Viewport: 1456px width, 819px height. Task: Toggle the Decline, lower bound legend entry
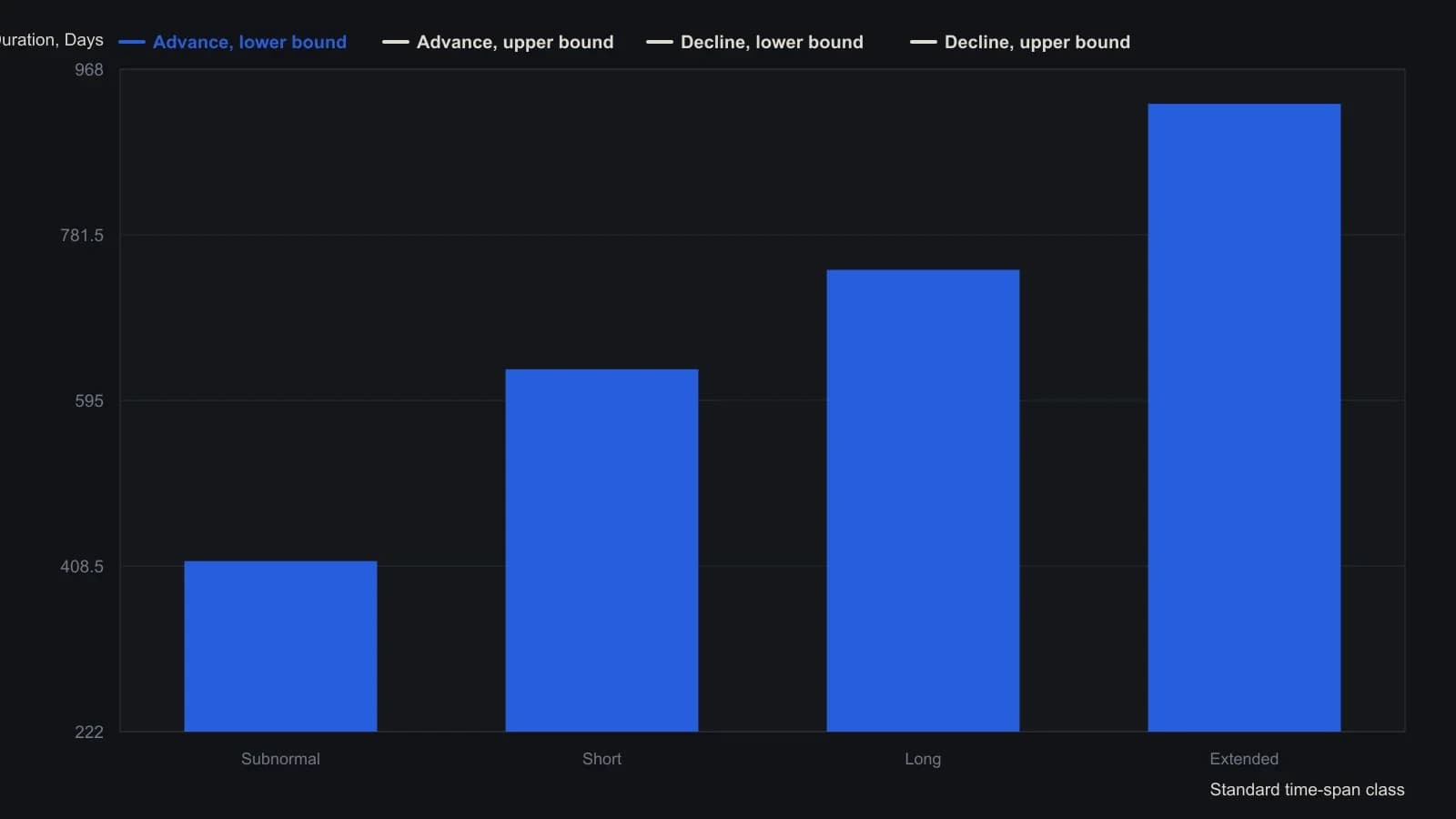click(x=754, y=42)
